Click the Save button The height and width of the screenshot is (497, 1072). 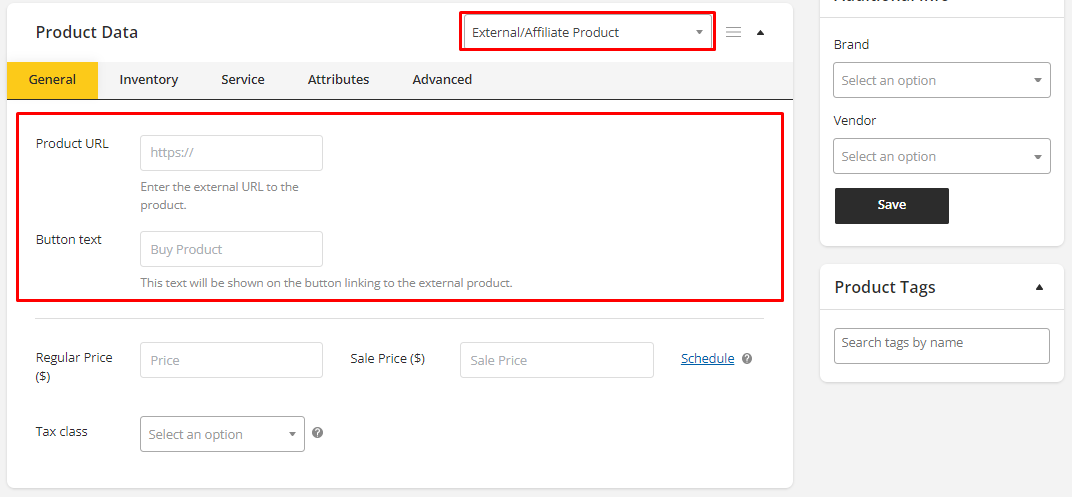point(891,205)
